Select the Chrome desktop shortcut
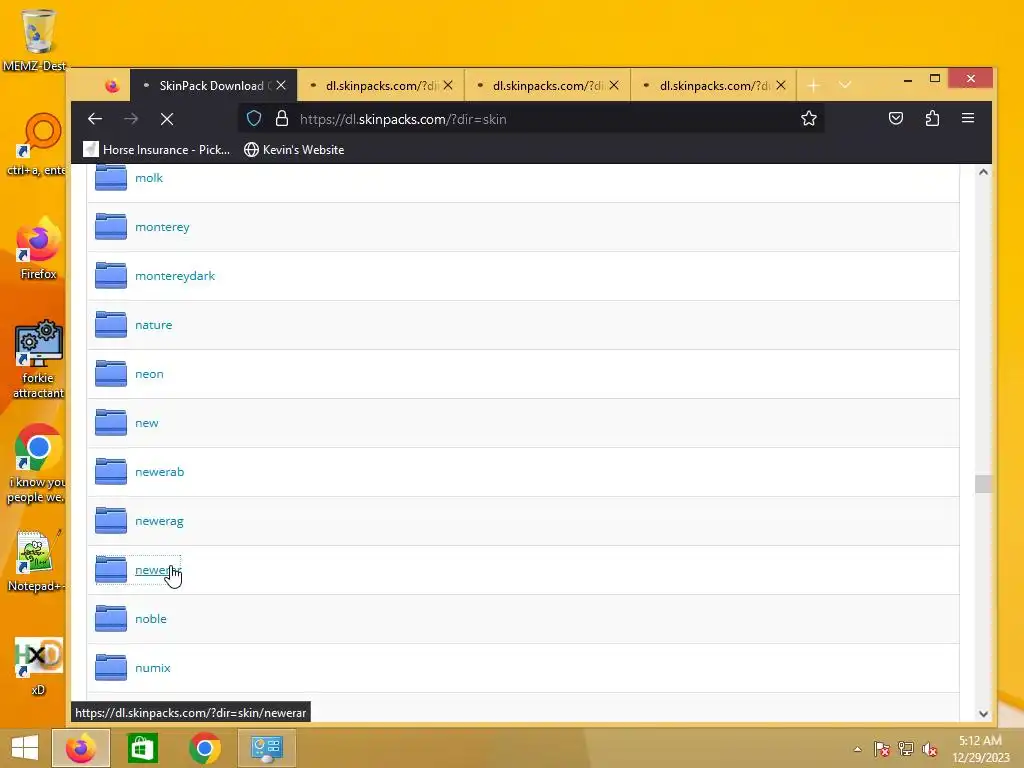 click(x=38, y=464)
